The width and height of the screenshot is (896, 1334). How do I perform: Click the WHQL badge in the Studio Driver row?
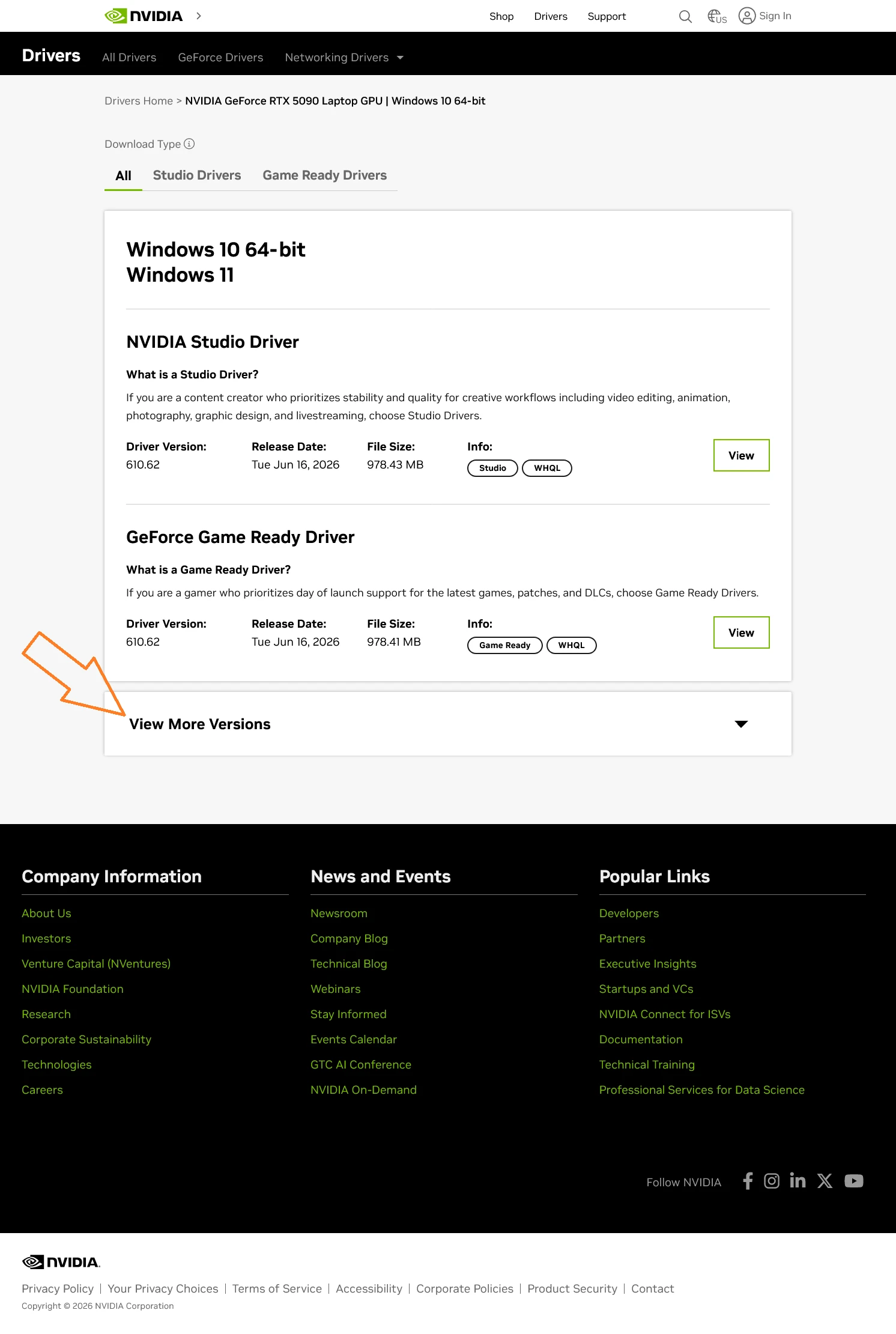pyautogui.click(x=547, y=468)
